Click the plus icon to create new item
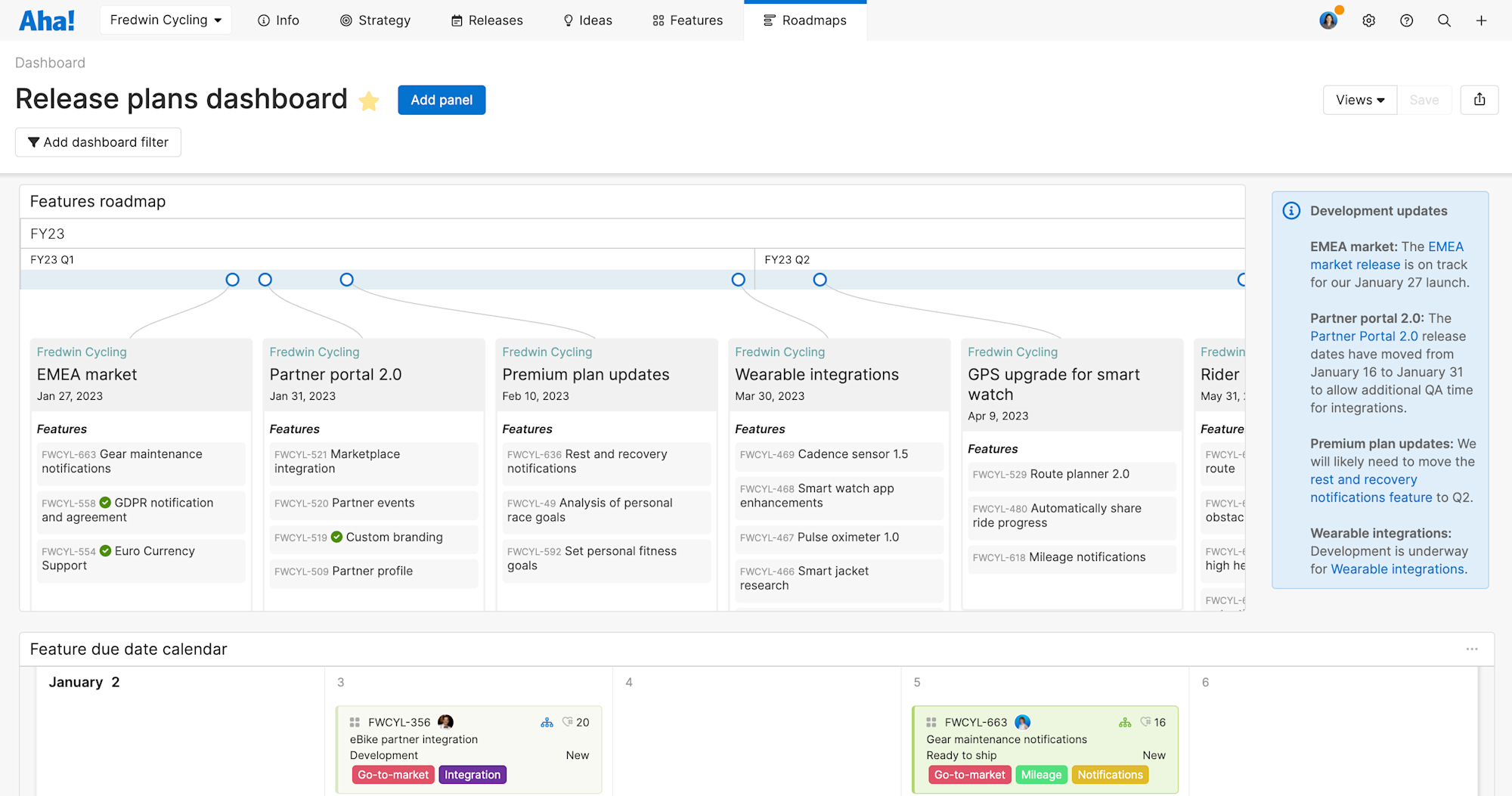The image size is (1512, 796). click(1481, 20)
